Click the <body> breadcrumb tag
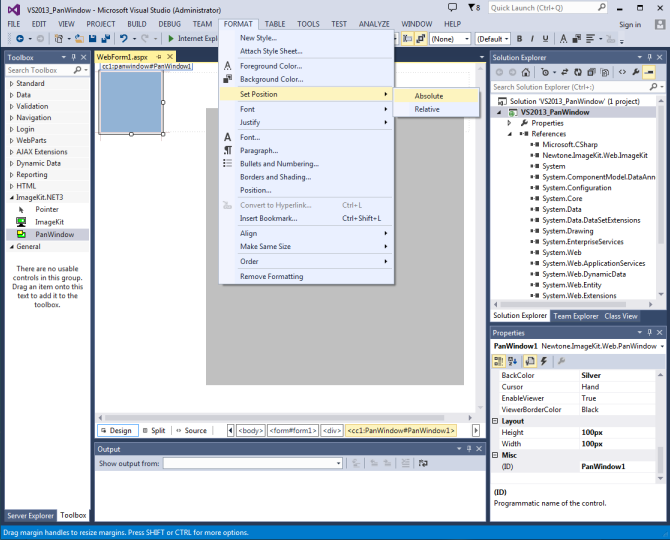670x540 pixels. click(251, 431)
